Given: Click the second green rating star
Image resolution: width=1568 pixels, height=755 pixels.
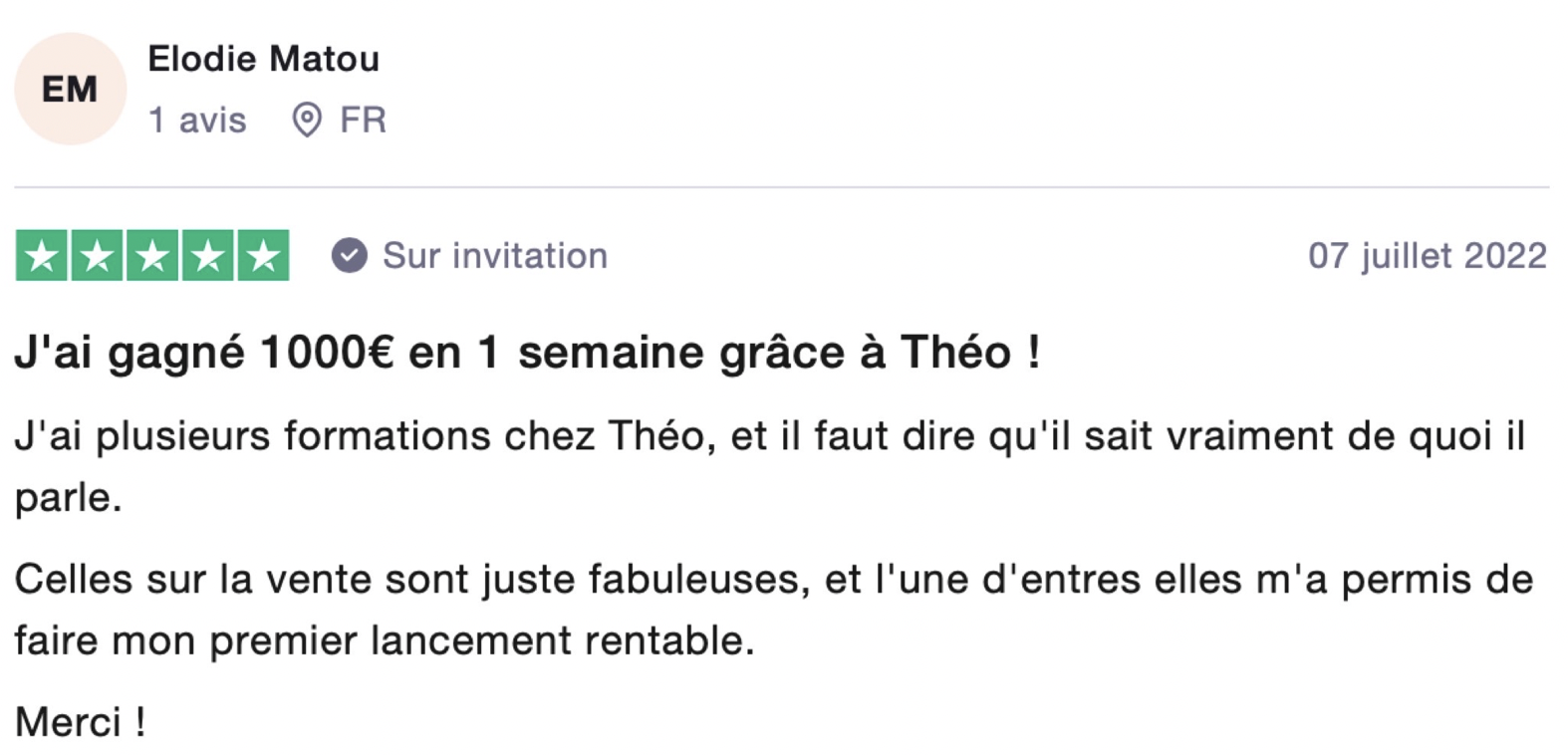Looking at the screenshot, I should pos(98,256).
